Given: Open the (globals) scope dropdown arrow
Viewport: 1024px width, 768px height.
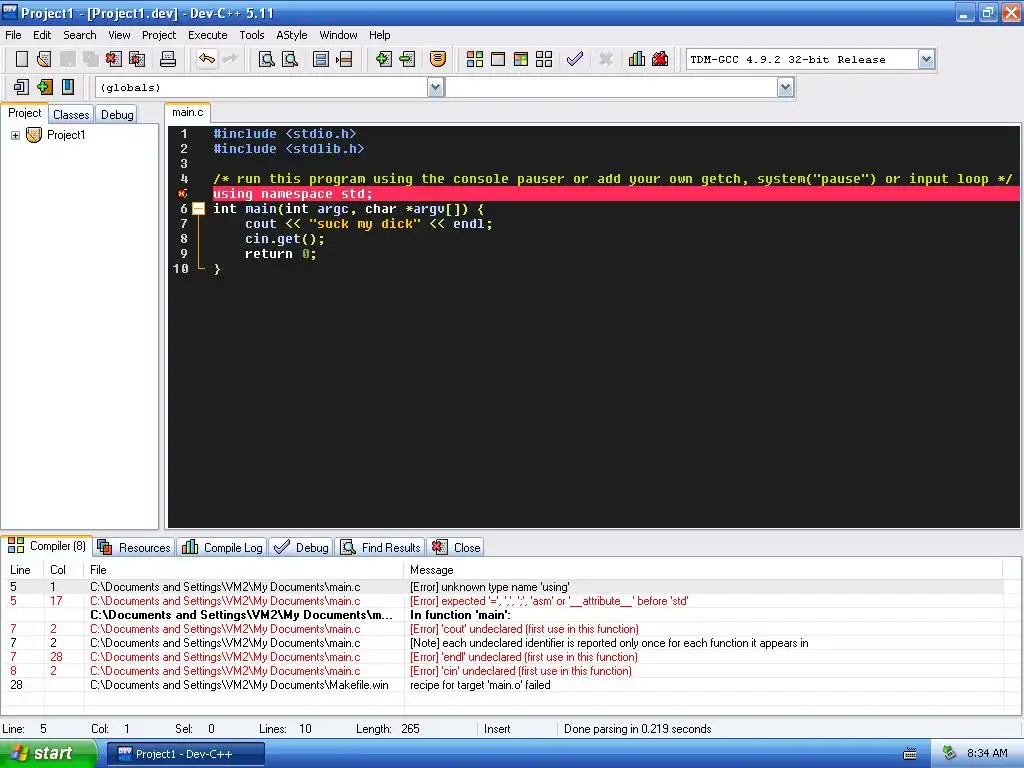Looking at the screenshot, I should coord(436,87).
